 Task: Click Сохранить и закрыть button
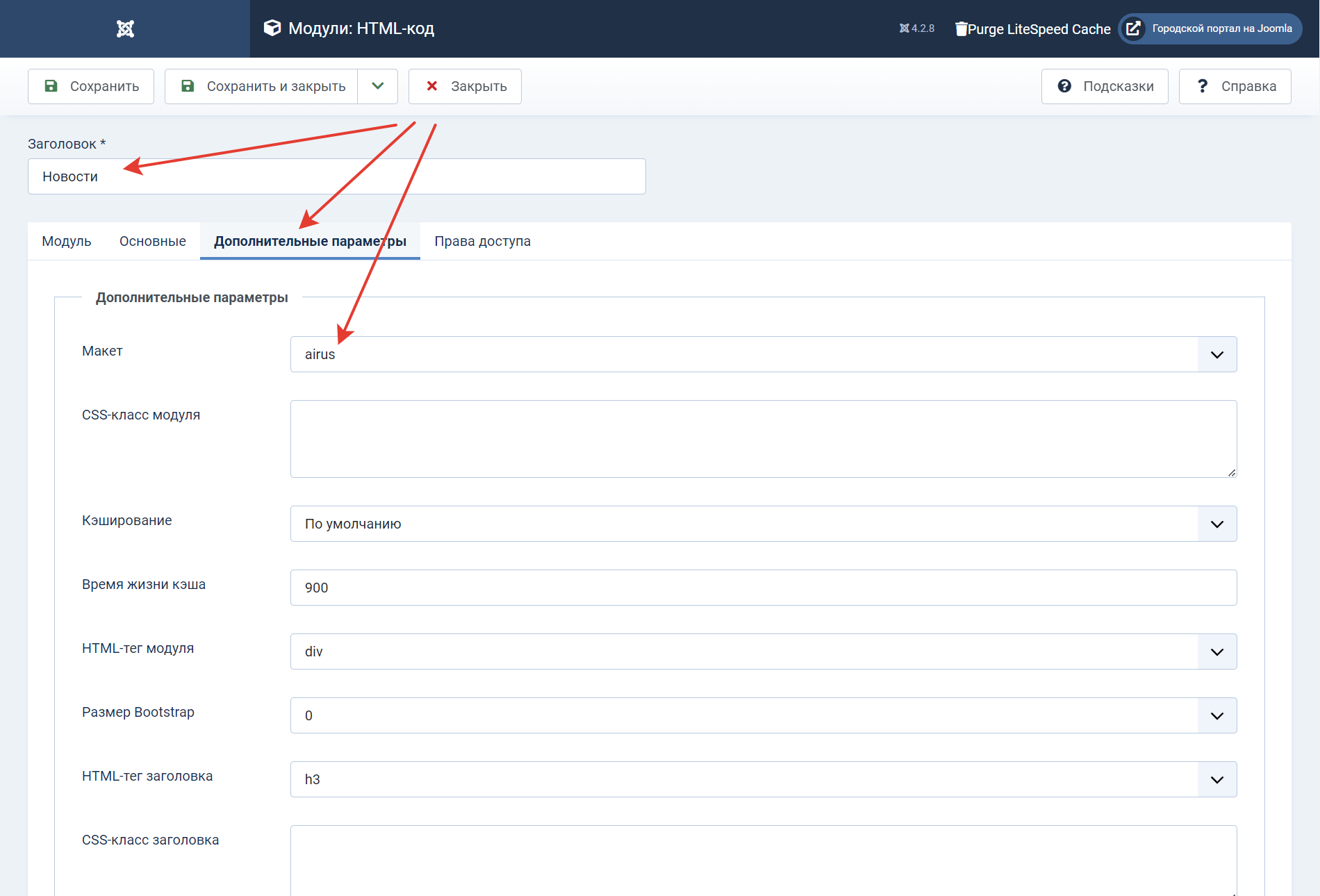pos(262,86)
